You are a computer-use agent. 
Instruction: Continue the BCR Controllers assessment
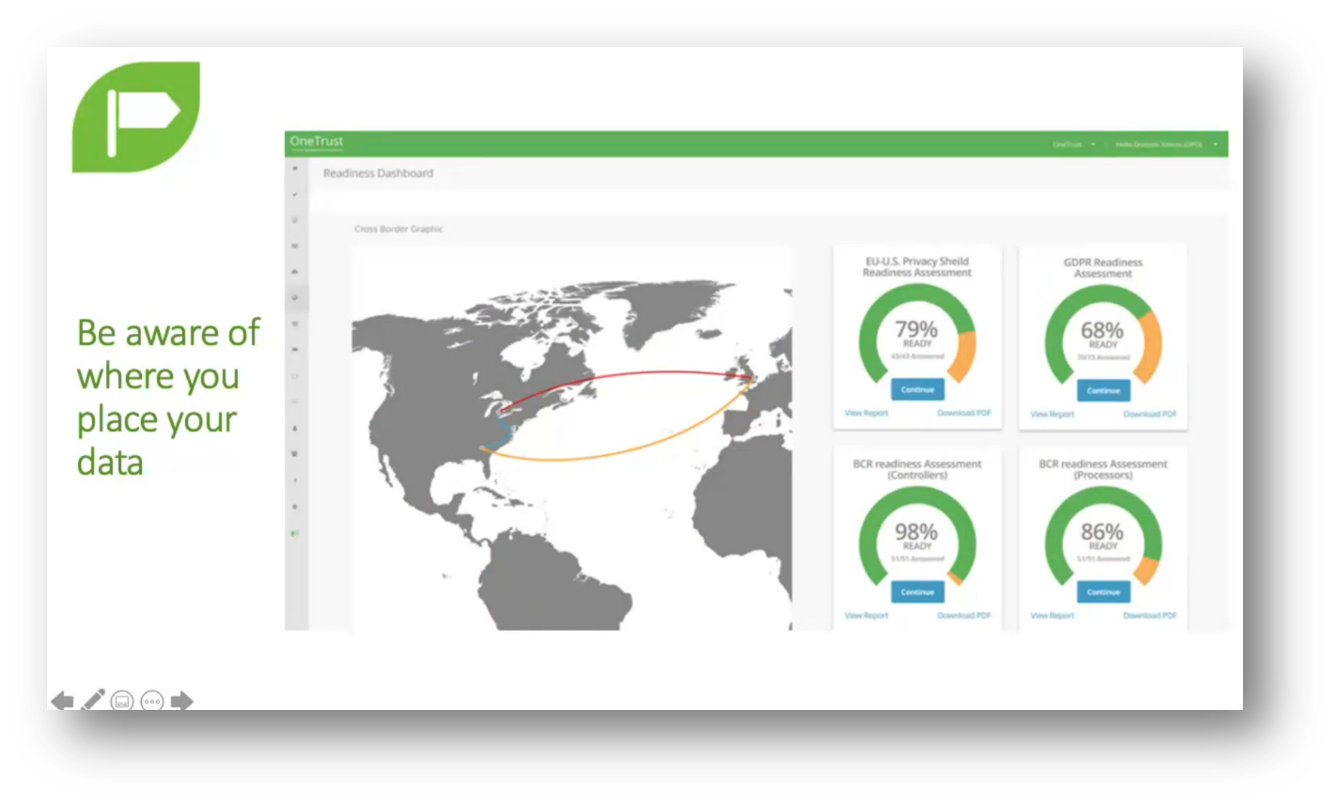click(x=917, y=592)
